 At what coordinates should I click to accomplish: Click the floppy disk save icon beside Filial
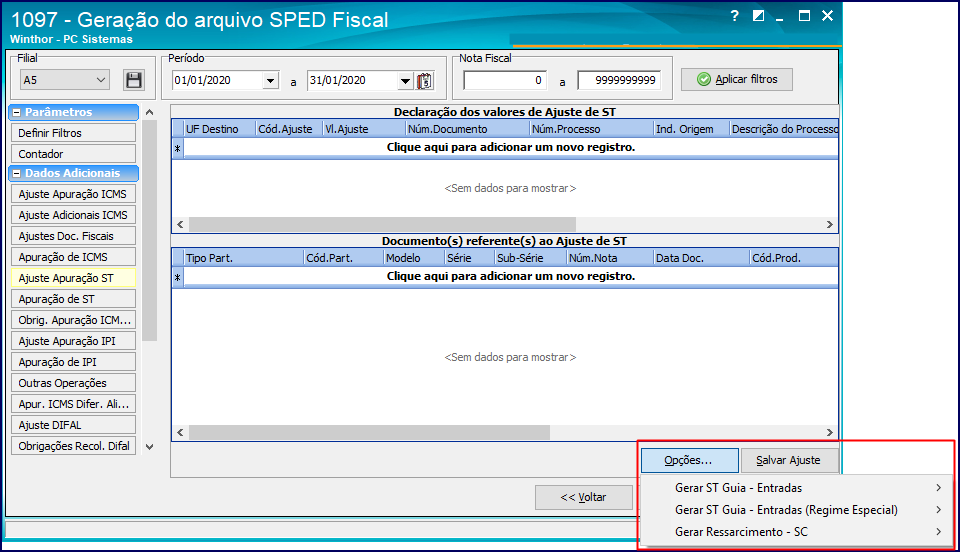point(133,80)
